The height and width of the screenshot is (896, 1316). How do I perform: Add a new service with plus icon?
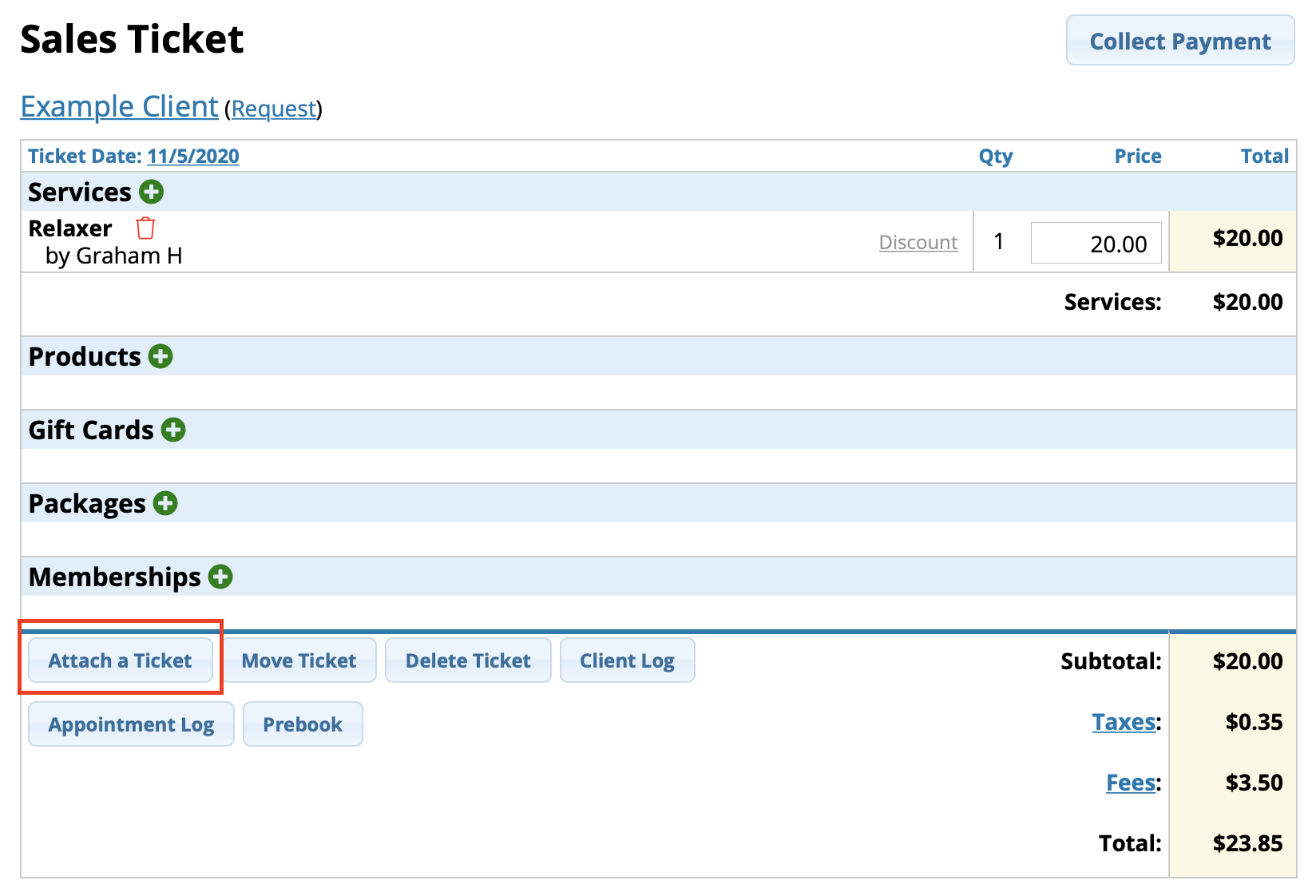(x=151, y=192)
